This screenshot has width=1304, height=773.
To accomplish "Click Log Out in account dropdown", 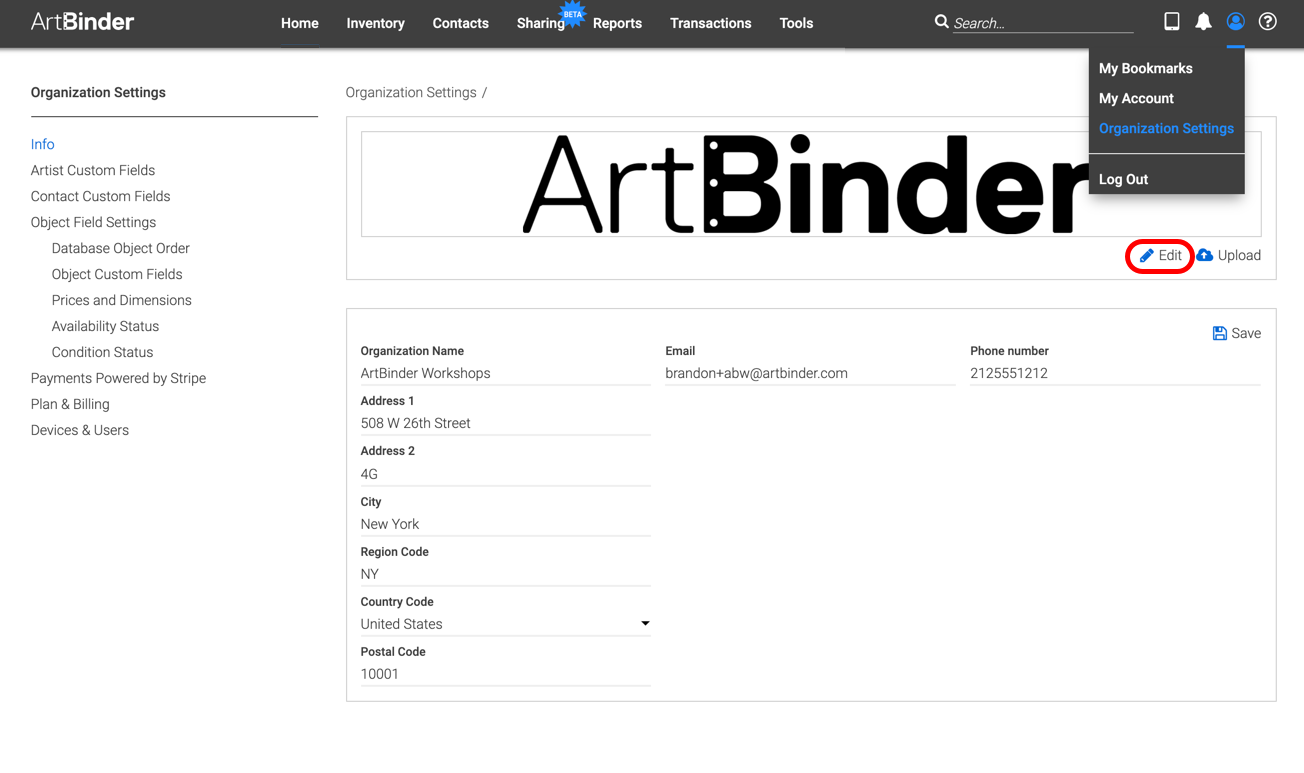I will coord(1123,179).
